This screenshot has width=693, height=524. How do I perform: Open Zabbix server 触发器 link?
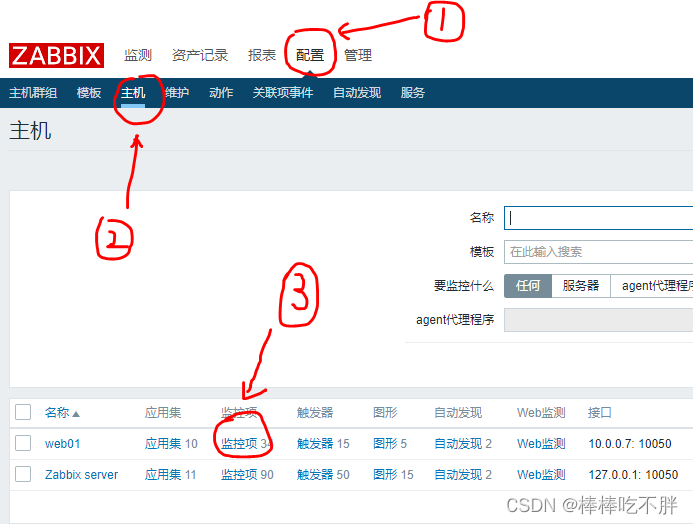[315, 475]
